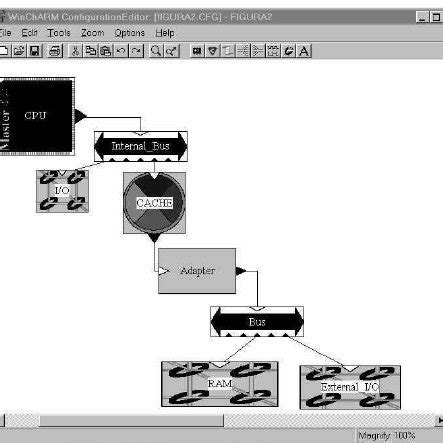Click the Cut scissors icon
Screen dimensions: 443x443
tap(75, 51)
